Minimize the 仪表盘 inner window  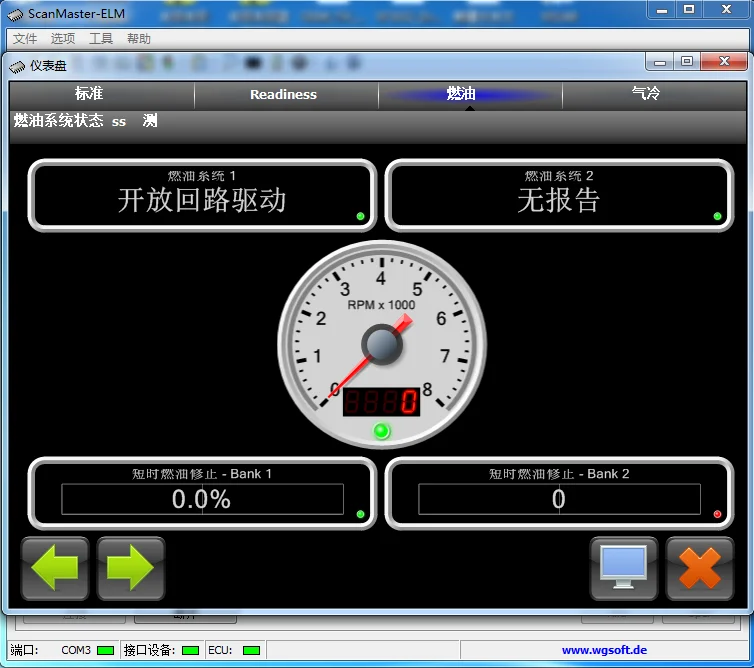click(660, 61)
